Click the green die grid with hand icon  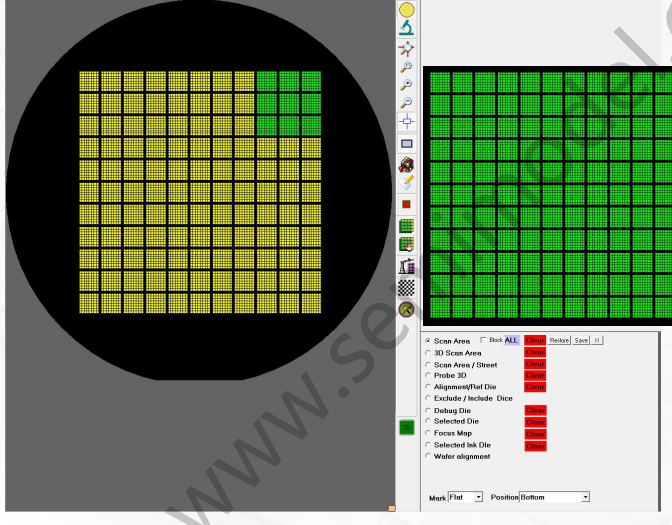406,245
